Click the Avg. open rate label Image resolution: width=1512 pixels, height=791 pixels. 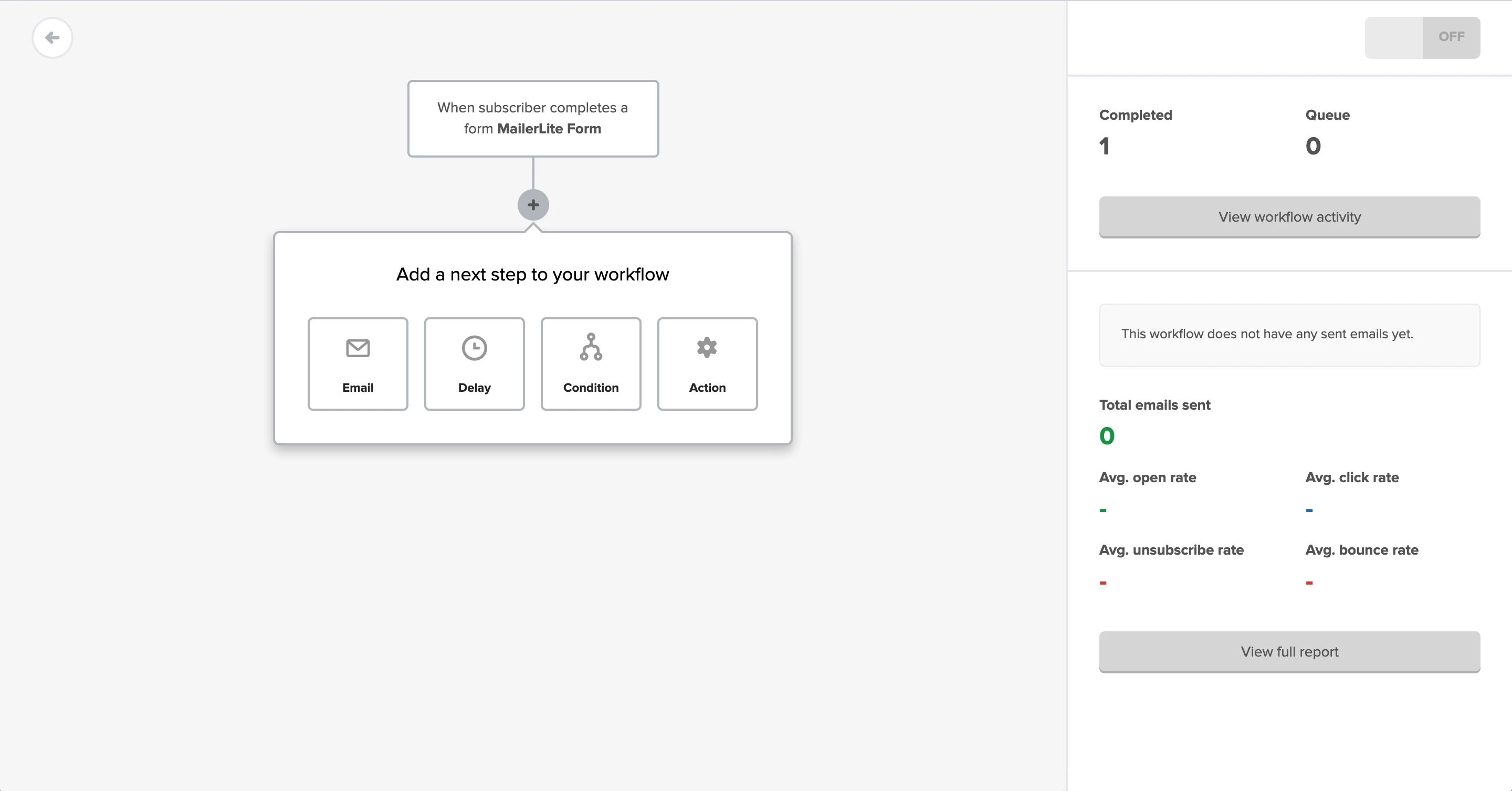point(1148,477)
